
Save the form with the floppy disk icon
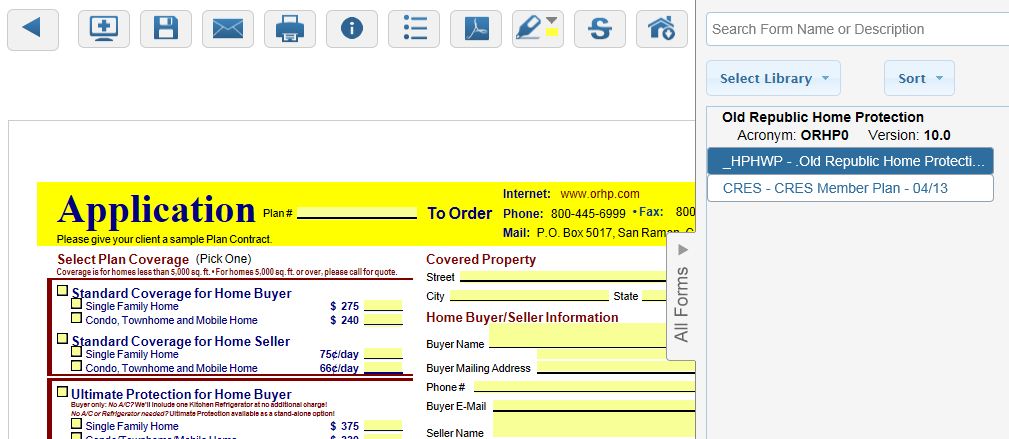[x=165, y=29]
